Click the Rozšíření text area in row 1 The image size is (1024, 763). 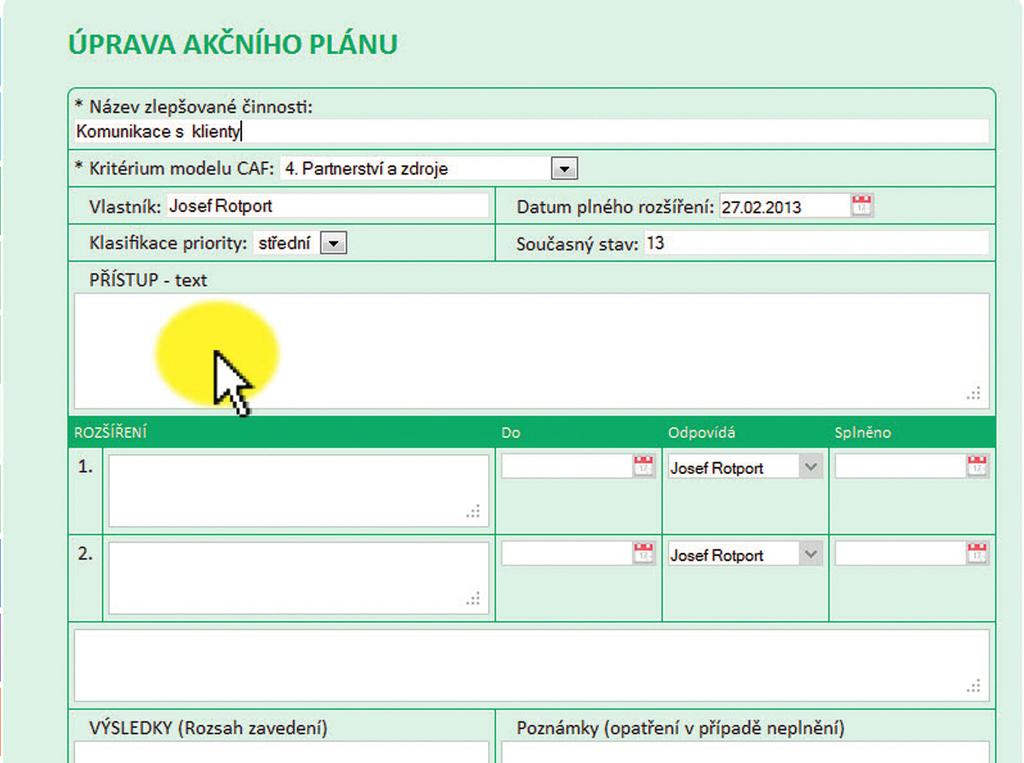tap(298, 491)
